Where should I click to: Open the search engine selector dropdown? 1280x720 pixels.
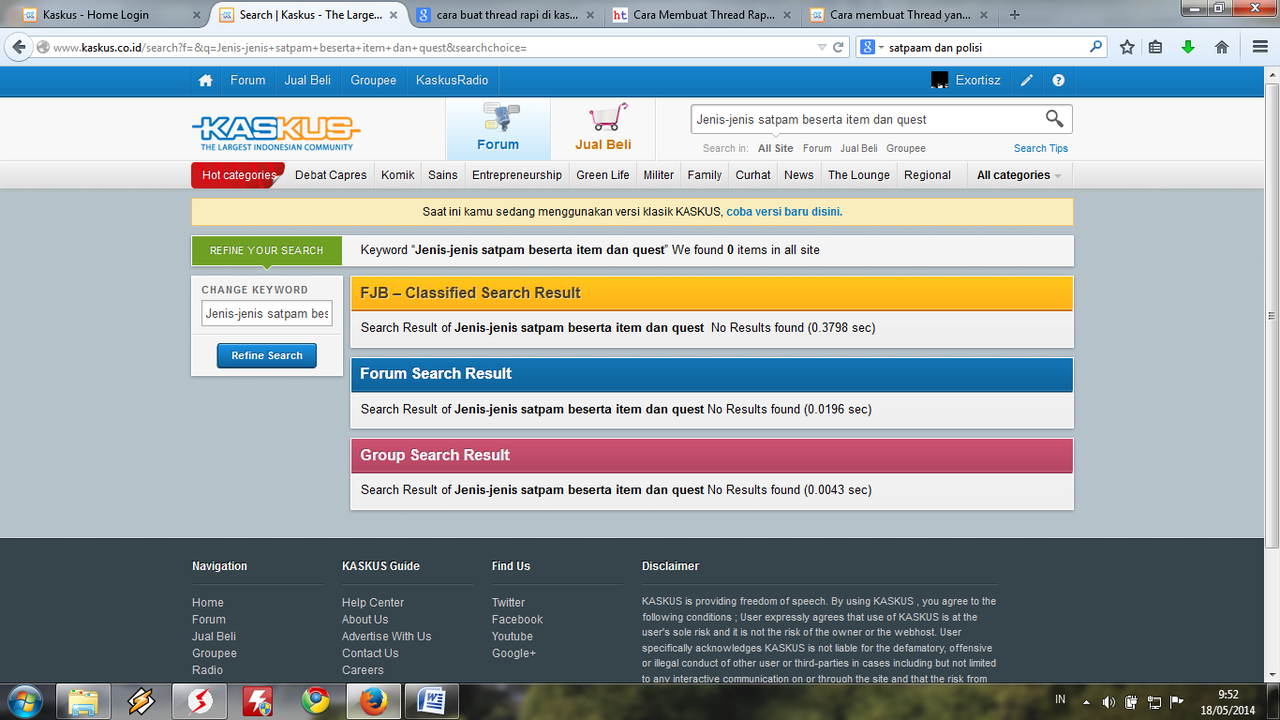click(870, 47)
